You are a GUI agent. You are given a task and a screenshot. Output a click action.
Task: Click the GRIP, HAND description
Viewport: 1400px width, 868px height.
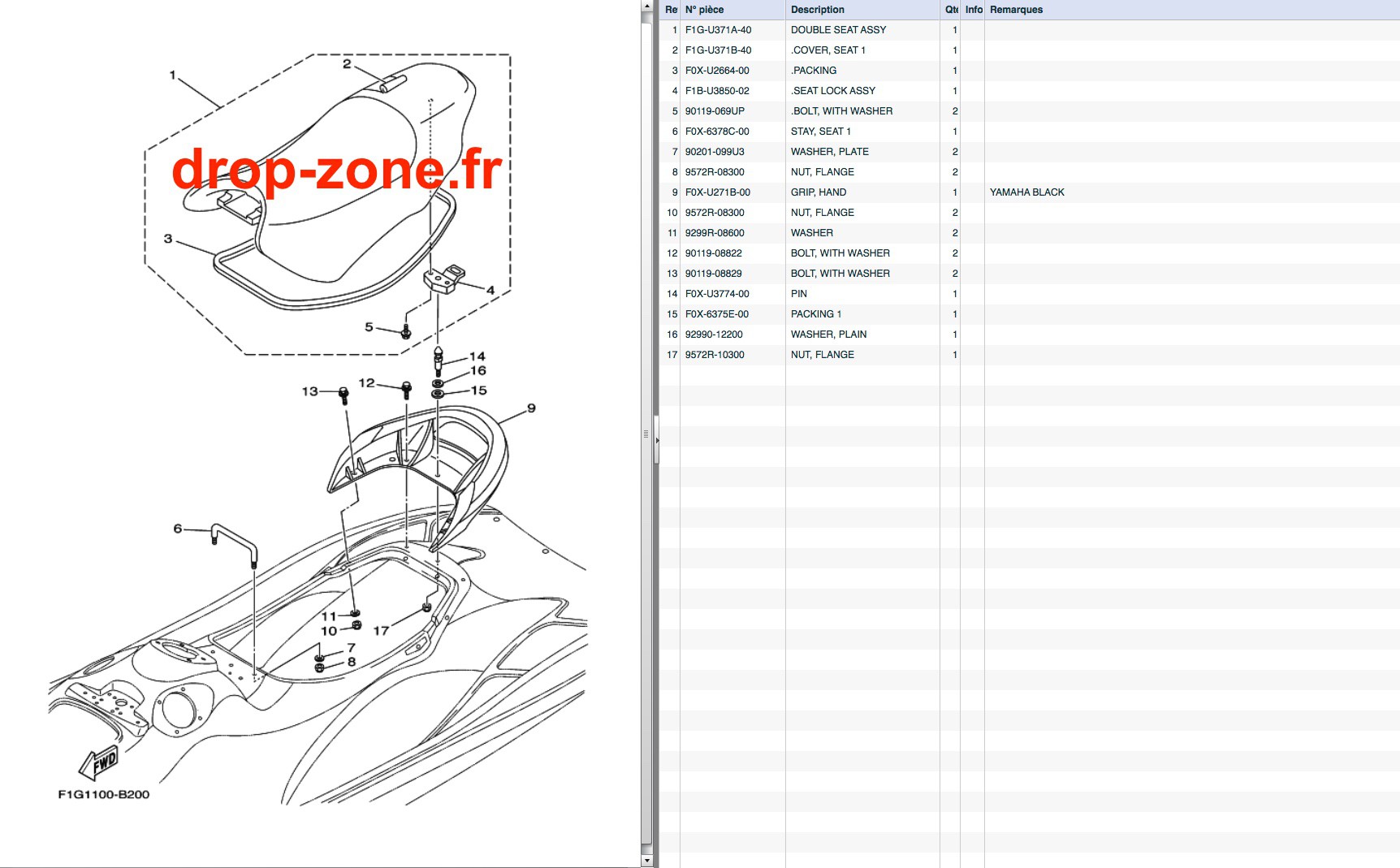[x=818, y=192]
